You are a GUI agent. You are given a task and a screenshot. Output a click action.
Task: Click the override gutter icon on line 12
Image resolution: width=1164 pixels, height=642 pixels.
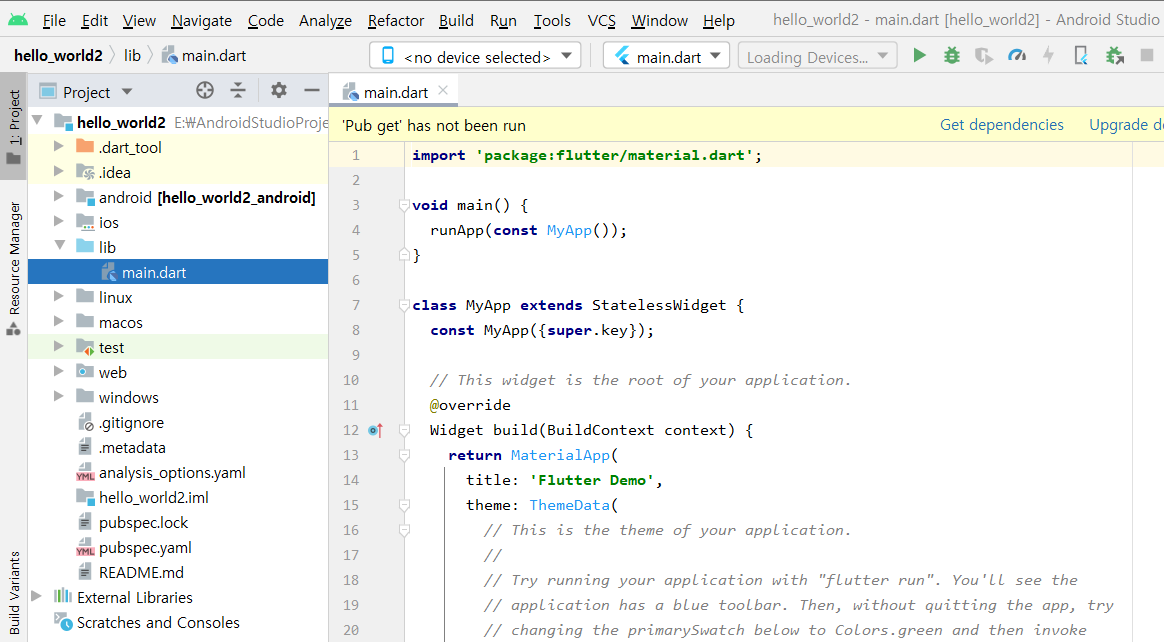[x=376, y=430]
